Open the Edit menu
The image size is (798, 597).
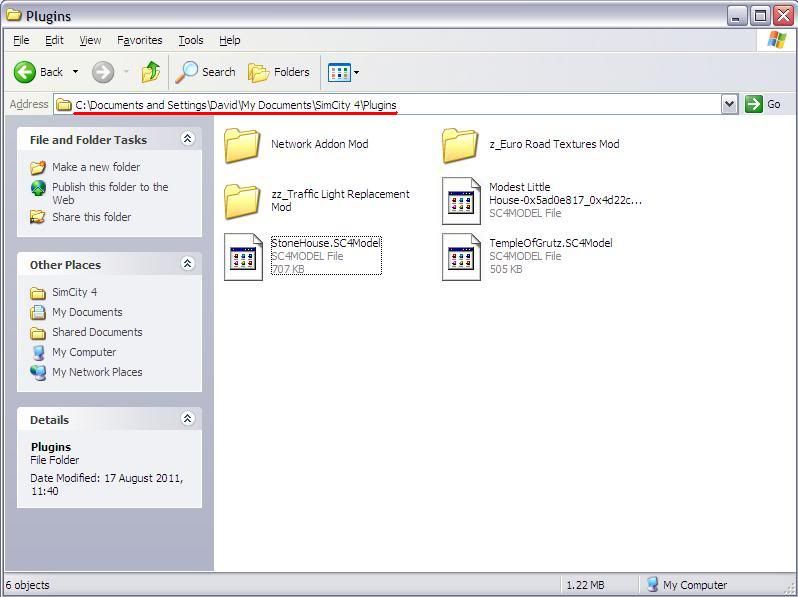point(54,40)
